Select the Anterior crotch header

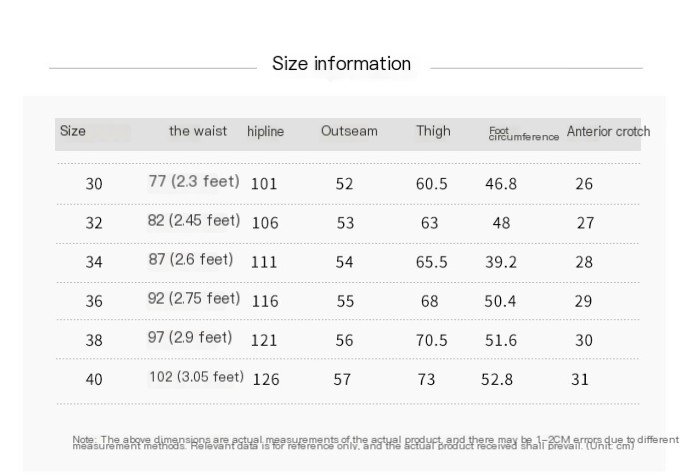(x=608, y=131)
